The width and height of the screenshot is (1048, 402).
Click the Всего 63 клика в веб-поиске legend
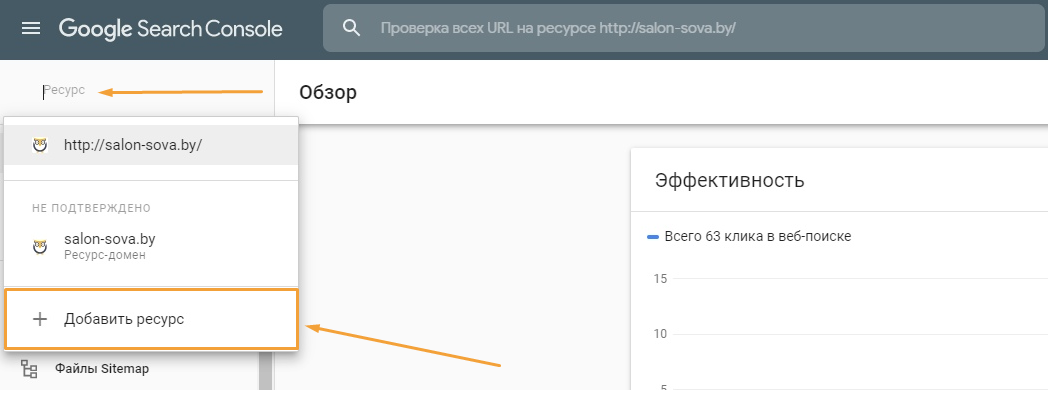tap(758, 236)
